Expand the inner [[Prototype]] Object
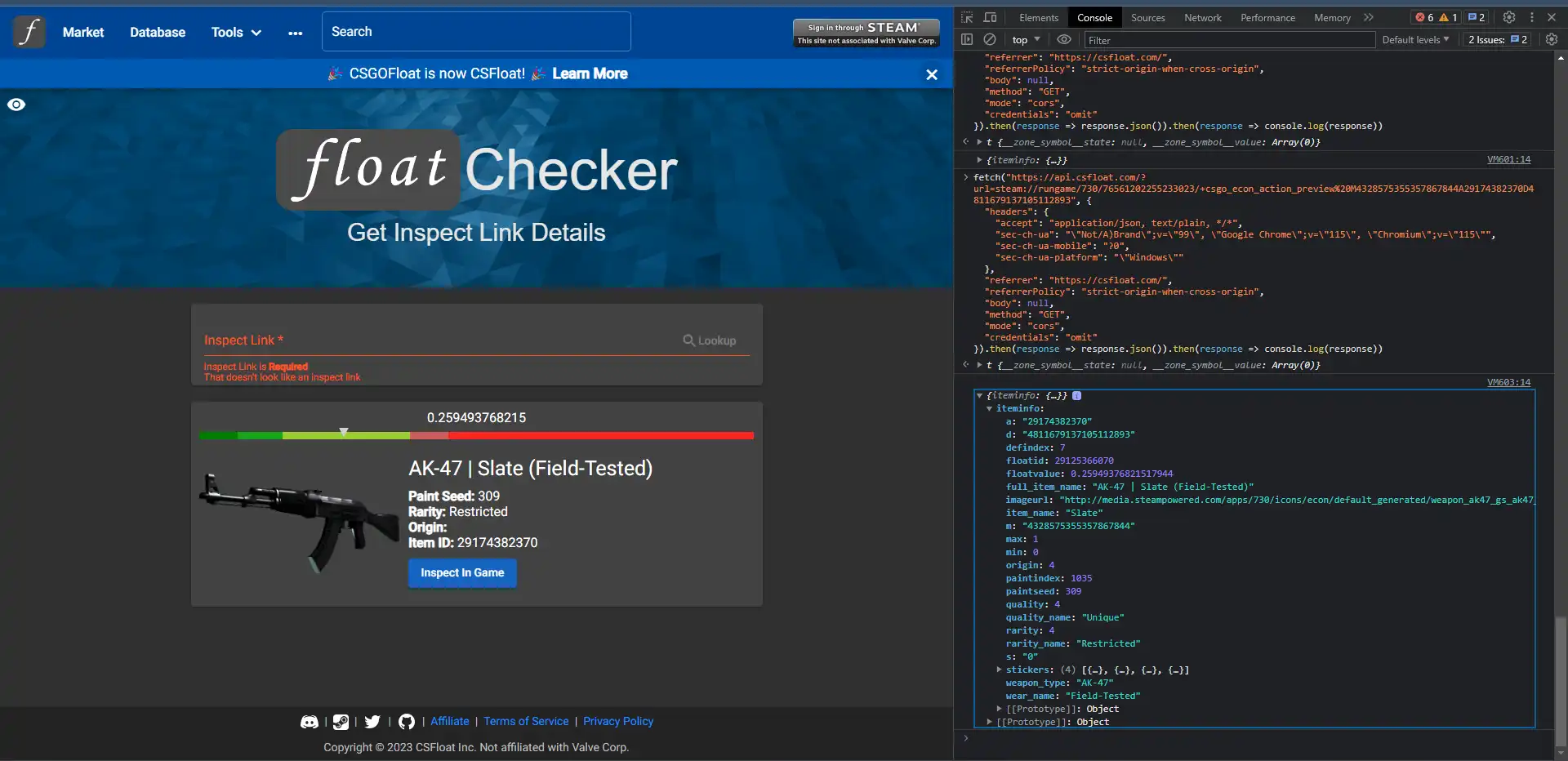The width and height of the screenshot is (1568, 761). point(999,709)
